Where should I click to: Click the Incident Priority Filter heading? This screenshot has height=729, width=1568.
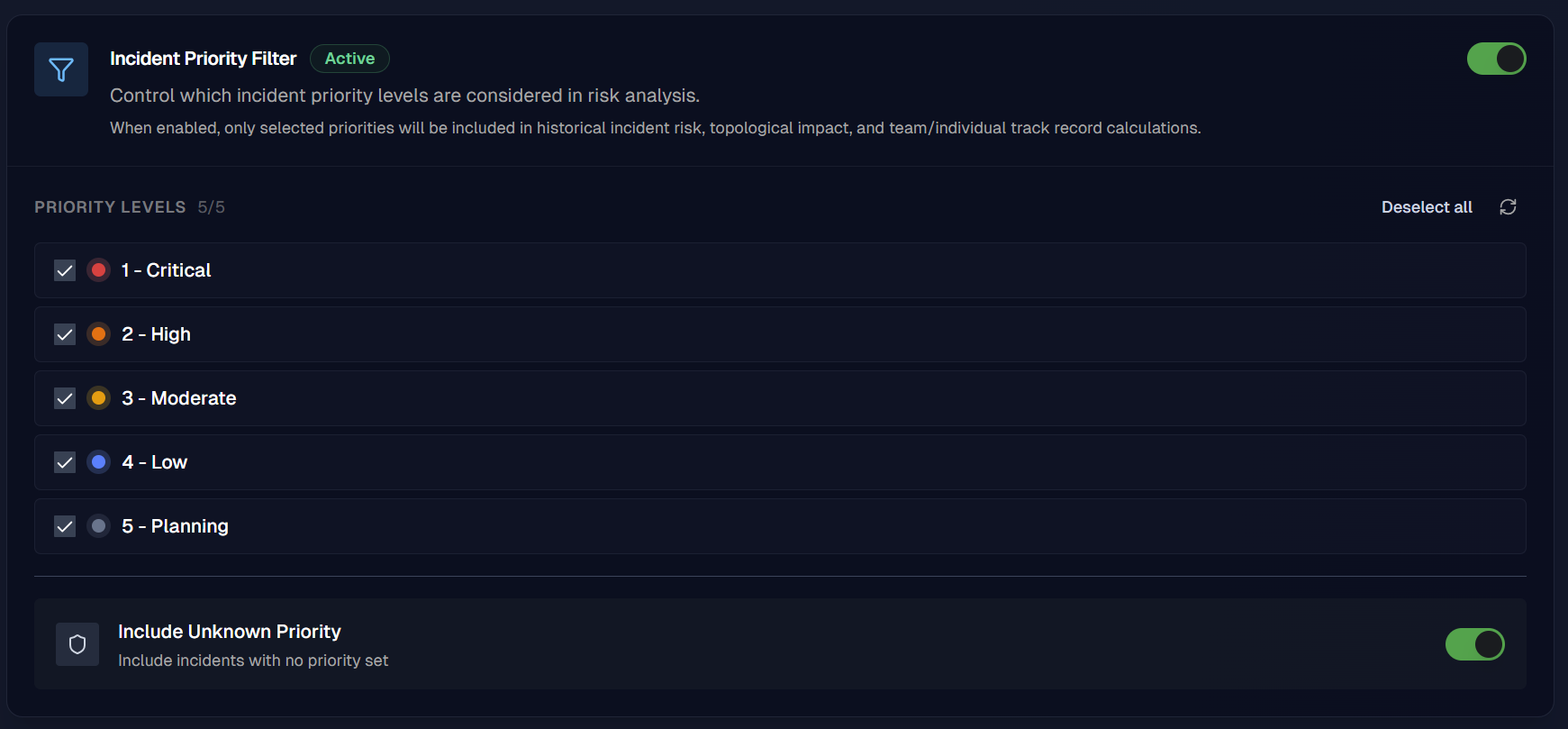click(203, 58)
